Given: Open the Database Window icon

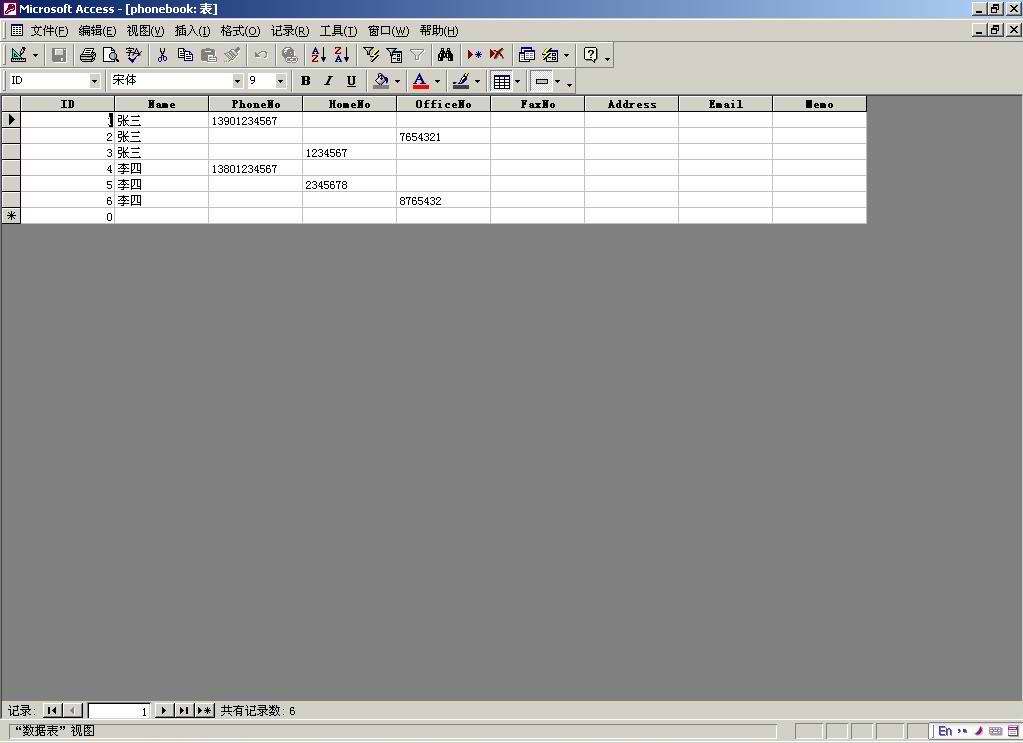Looking at the screenshot, I should point(527,55).
